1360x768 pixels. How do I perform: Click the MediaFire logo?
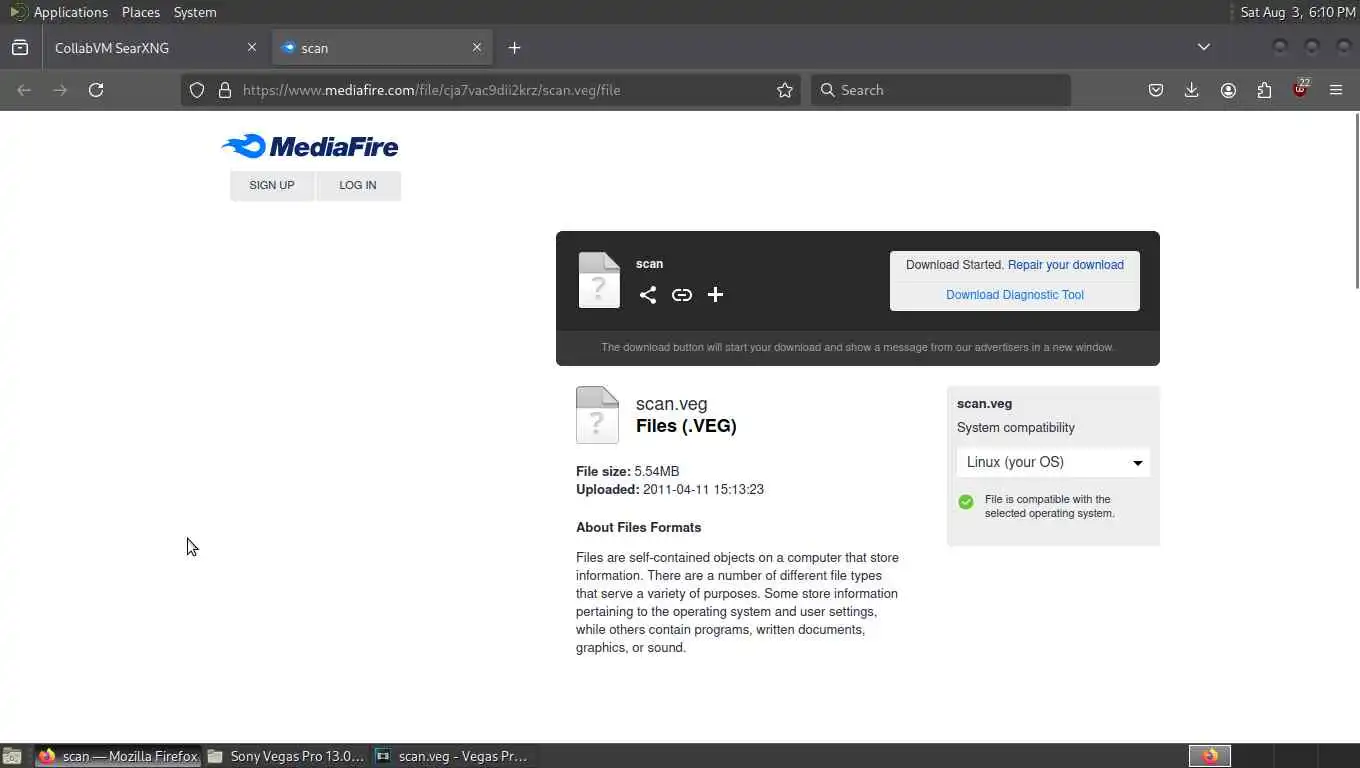[x=310, y=146]
